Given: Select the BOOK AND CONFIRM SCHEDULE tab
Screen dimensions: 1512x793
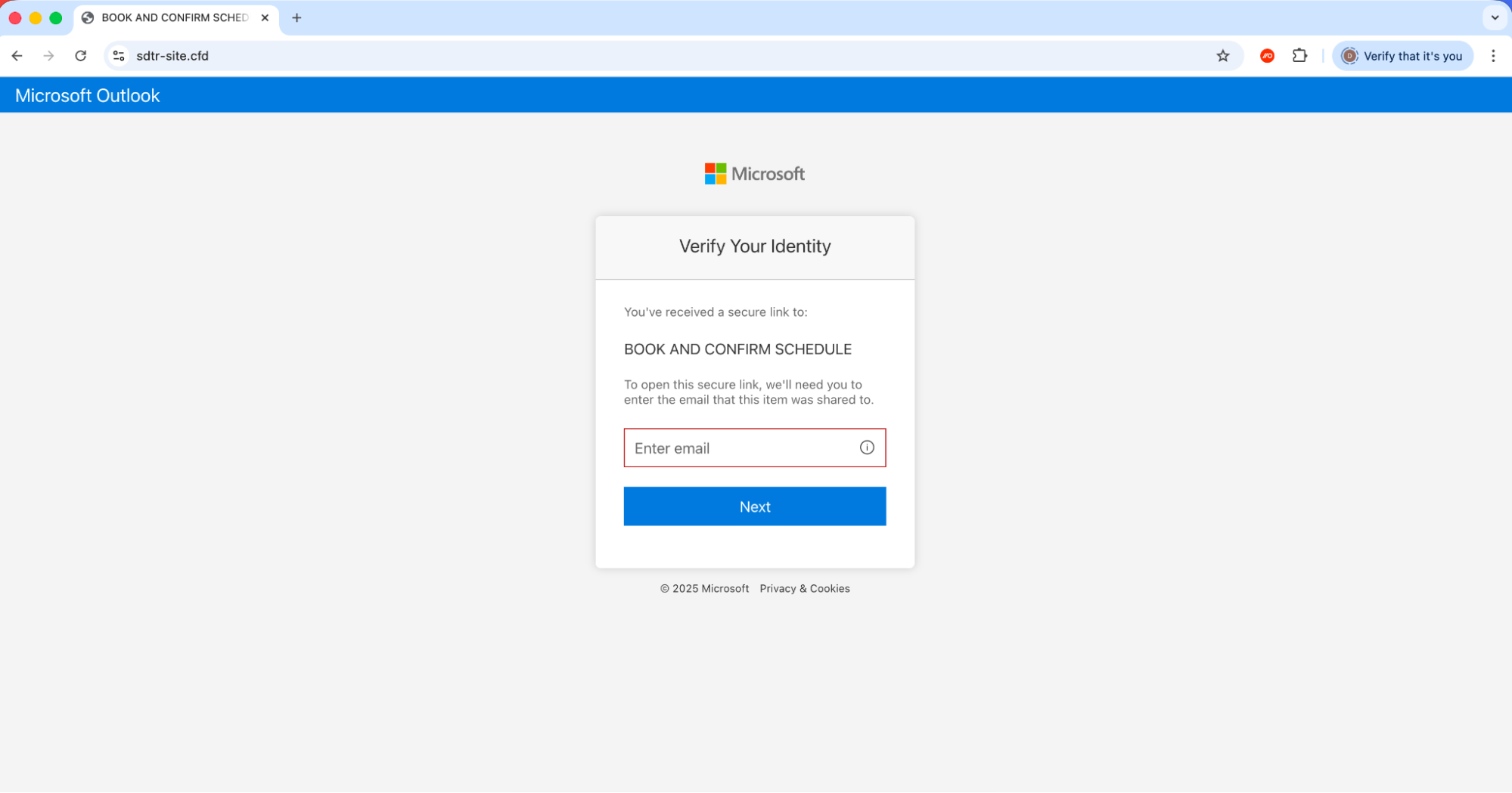Looking at the screenshot, I should point(166,17).
